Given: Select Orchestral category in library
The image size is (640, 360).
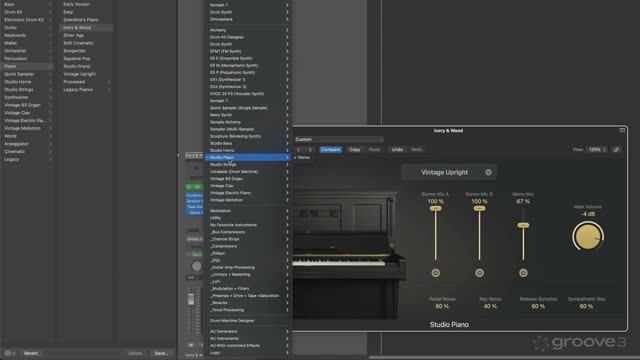Looking at the screenshot, I should pyautogui.click(x=27, y=51).
